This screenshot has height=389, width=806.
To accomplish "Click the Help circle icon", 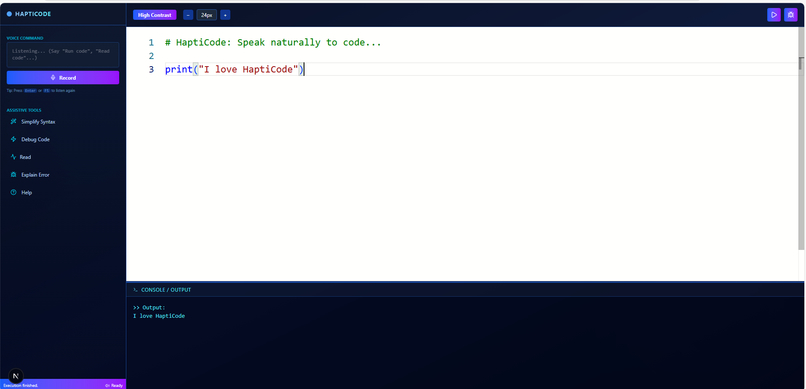I will click(x=13, y=192).
